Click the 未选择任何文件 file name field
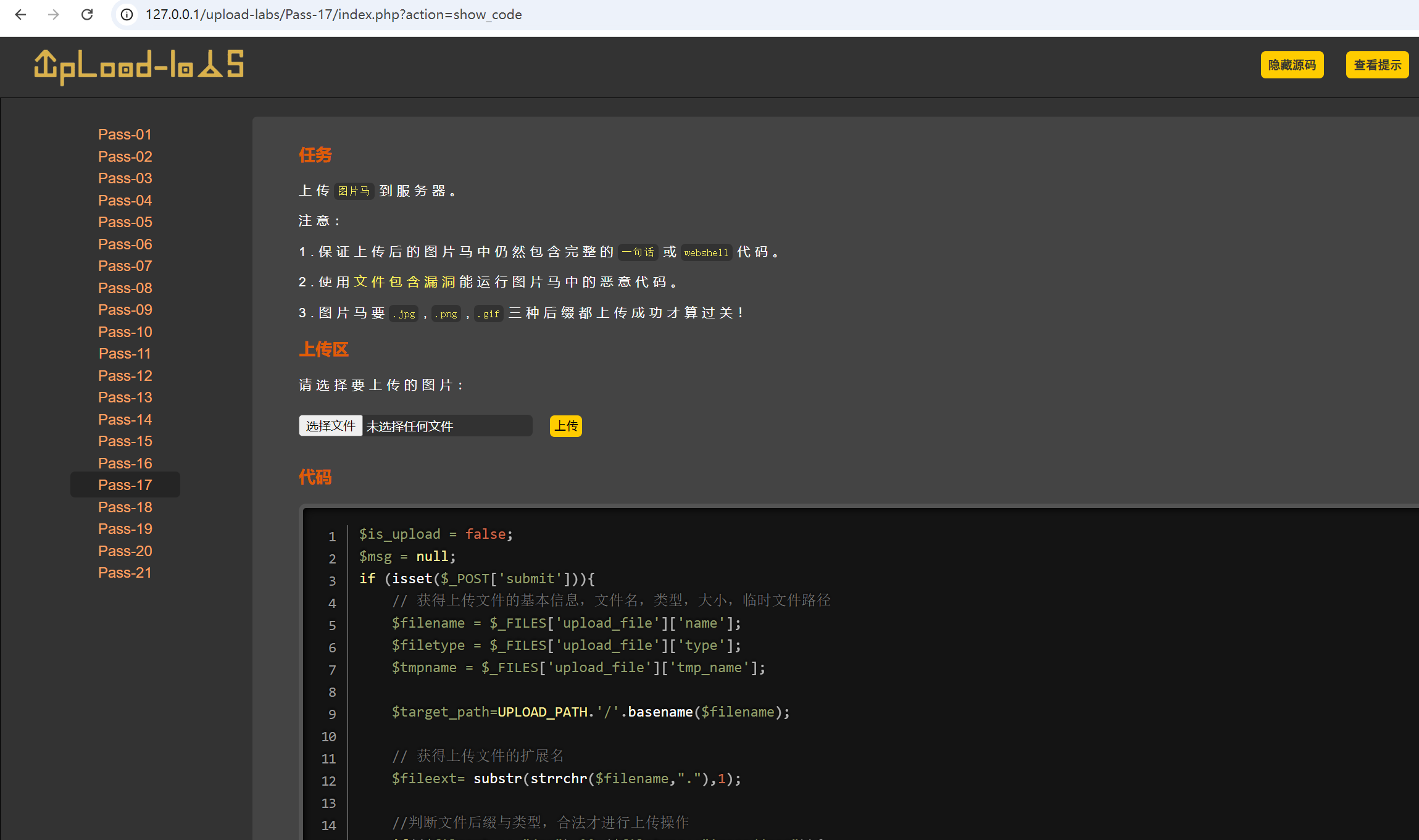This screenshot has width=1419, height=840. 446,426
